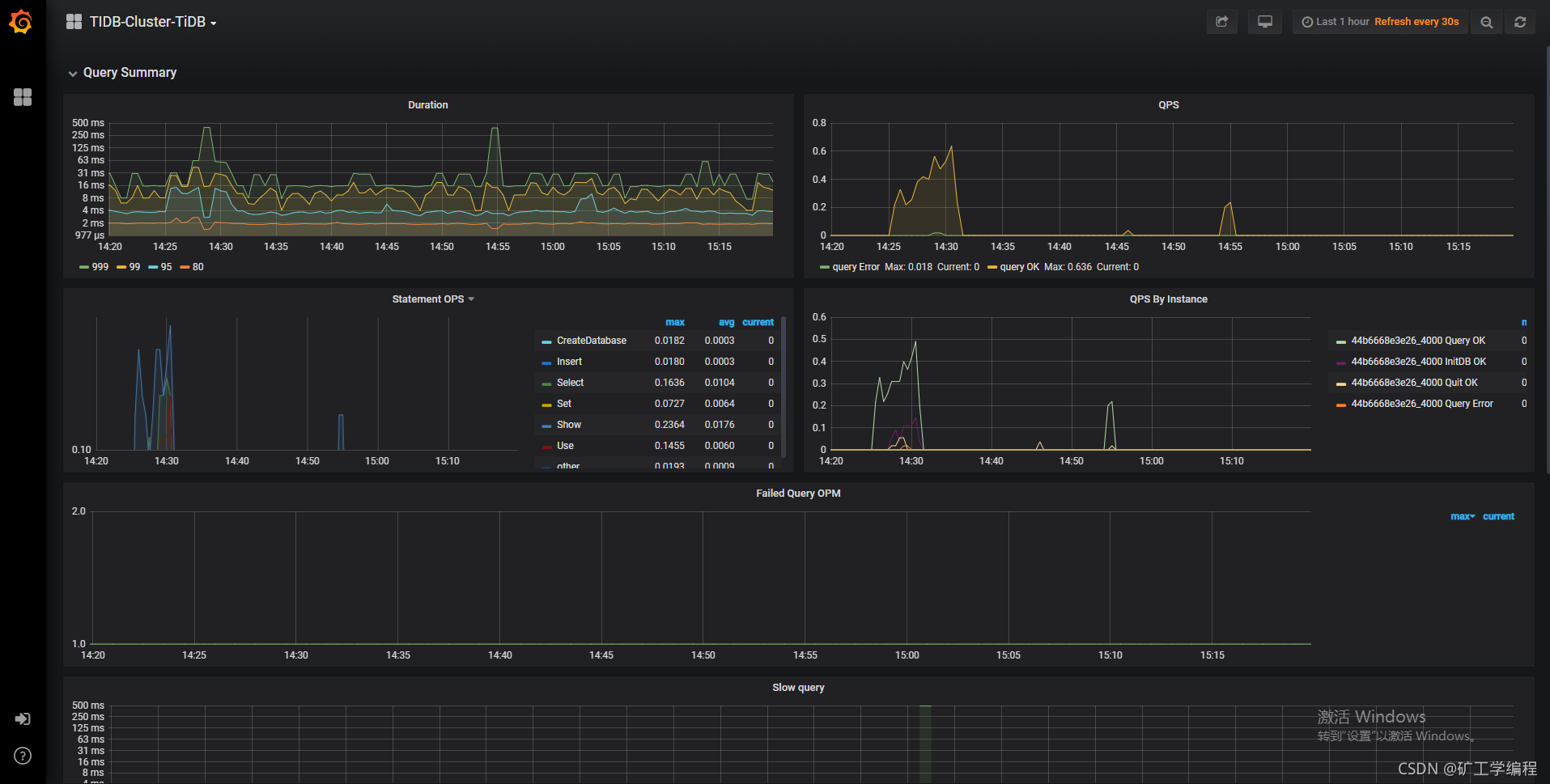
Task: Open color picker for Use series swatch
Action: 546,447
